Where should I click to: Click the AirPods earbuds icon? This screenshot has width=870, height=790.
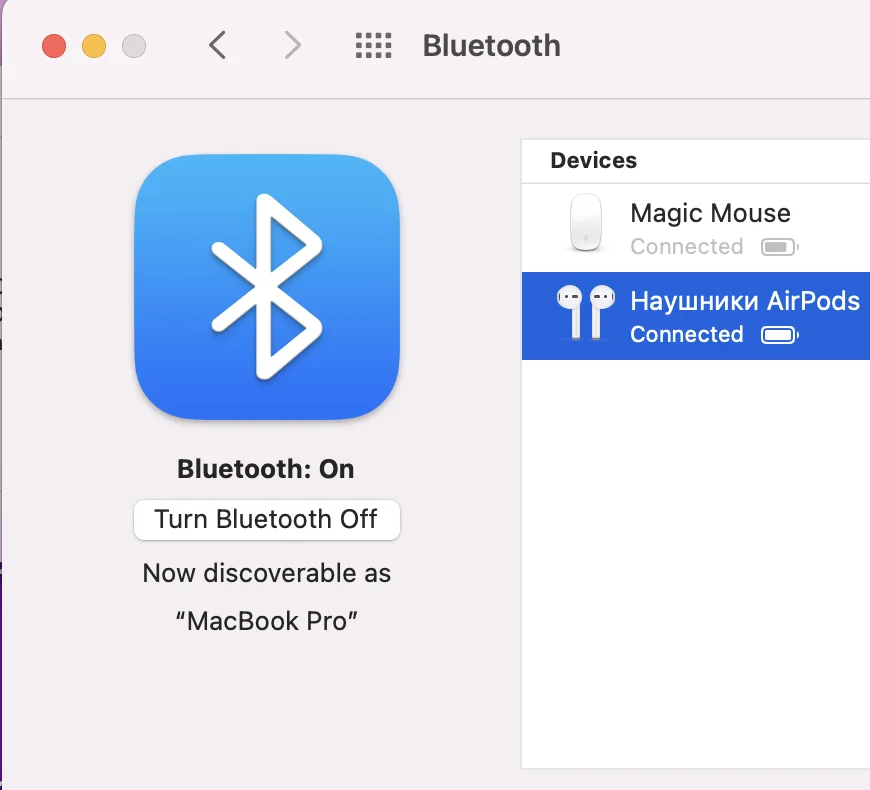click(586, 312)
